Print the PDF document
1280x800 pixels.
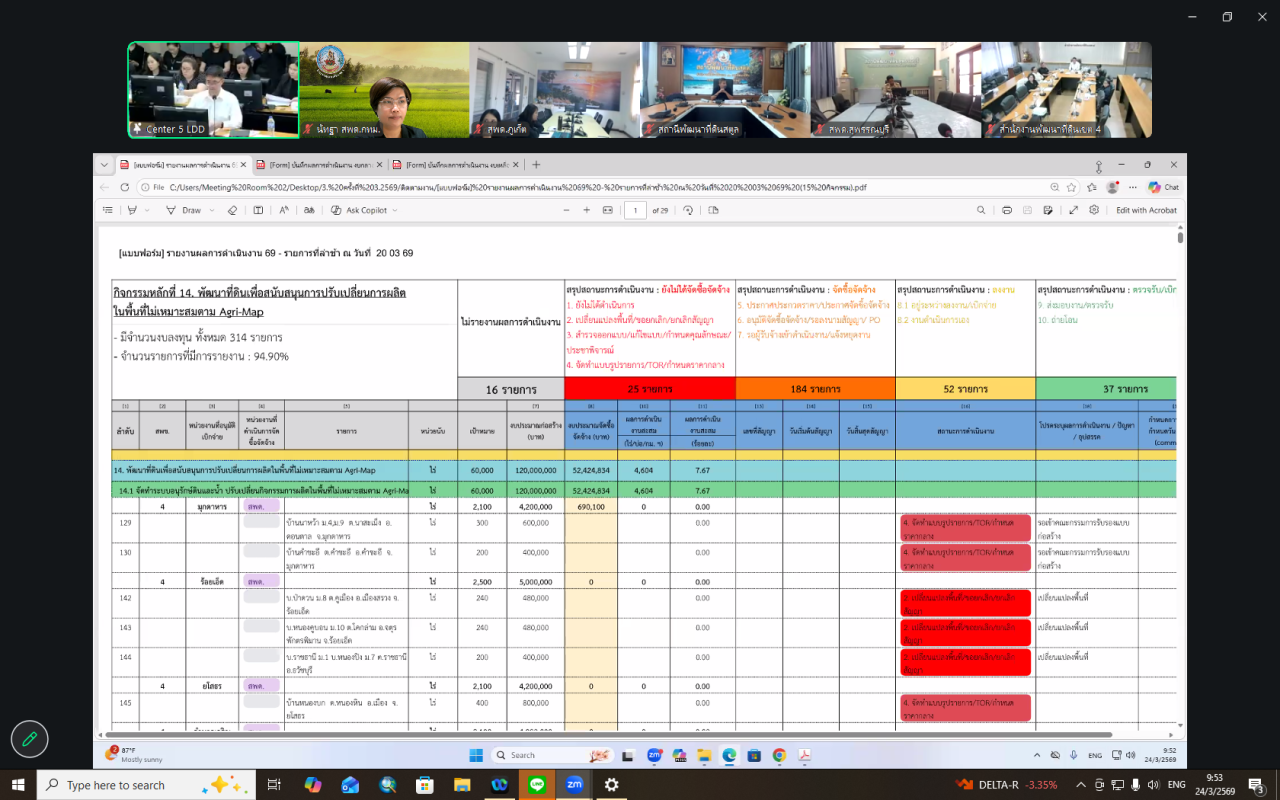(x=1007, y=210)
